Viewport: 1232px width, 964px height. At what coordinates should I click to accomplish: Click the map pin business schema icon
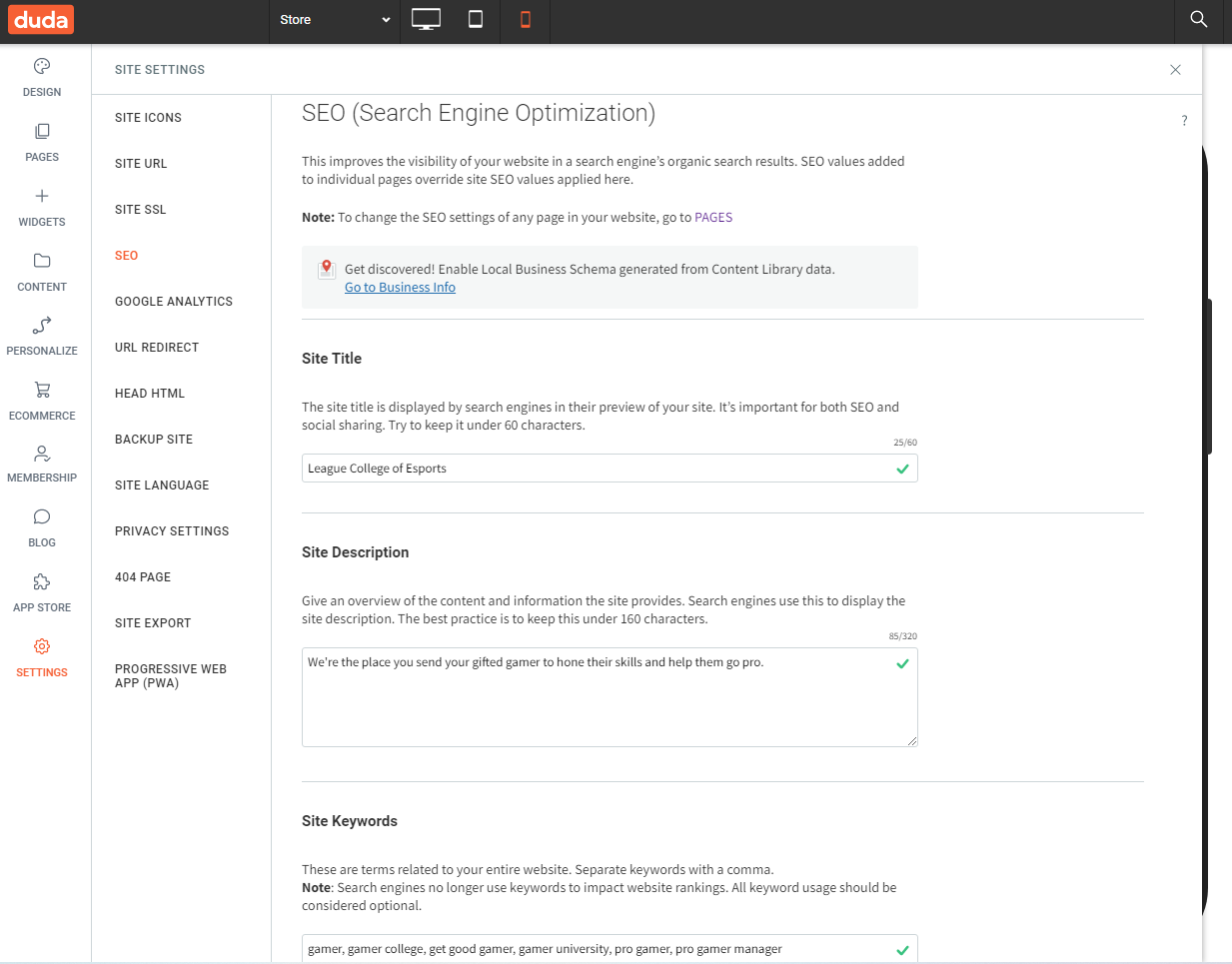(326, 269)
